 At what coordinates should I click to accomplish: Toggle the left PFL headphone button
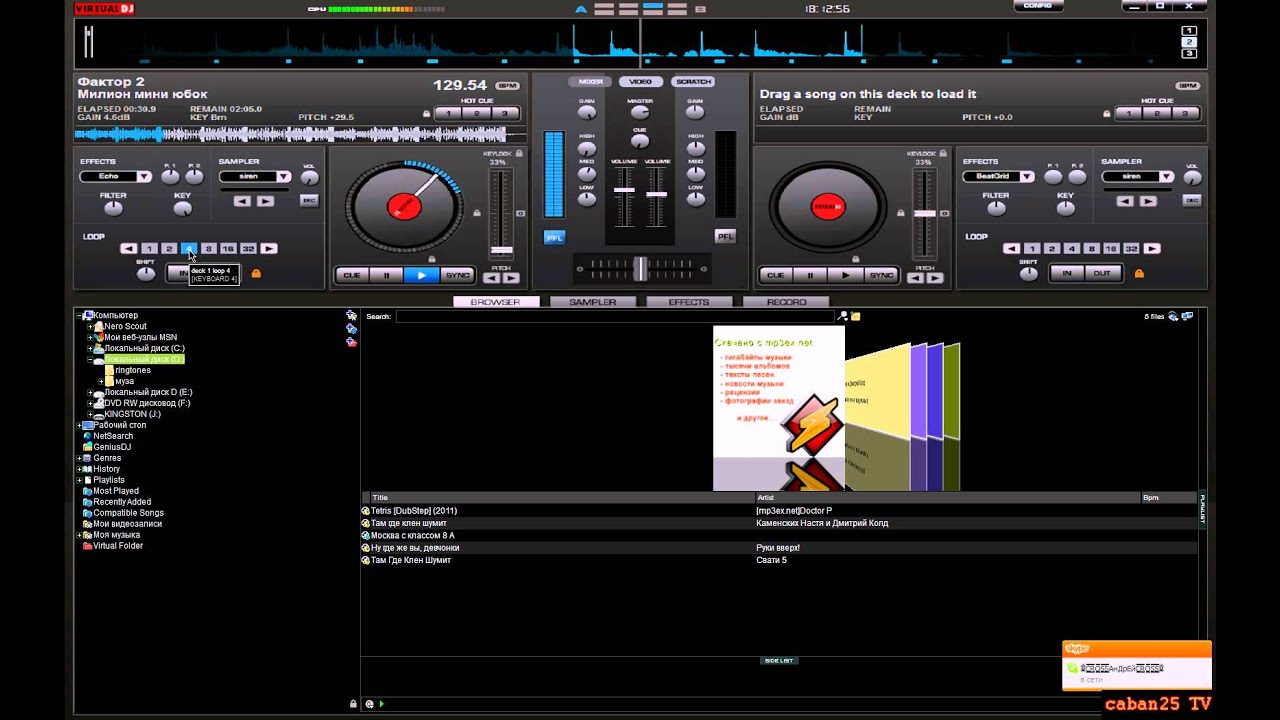[554, 237]
